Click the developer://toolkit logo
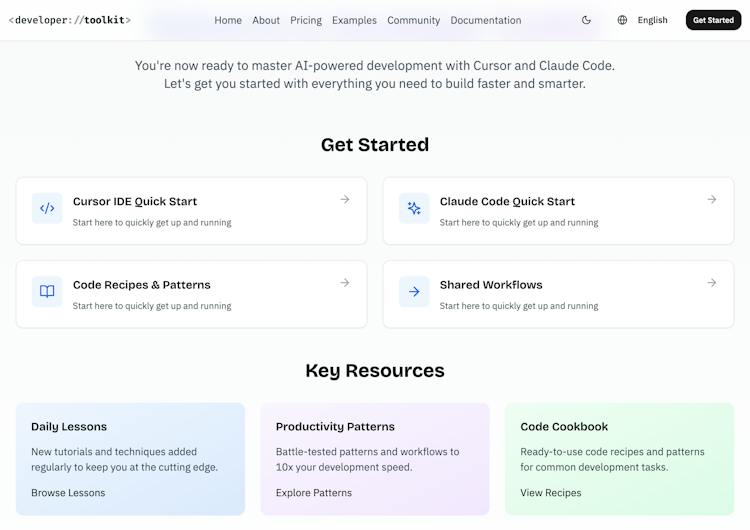This screenshot has width=750, height=530. (70, 20)
